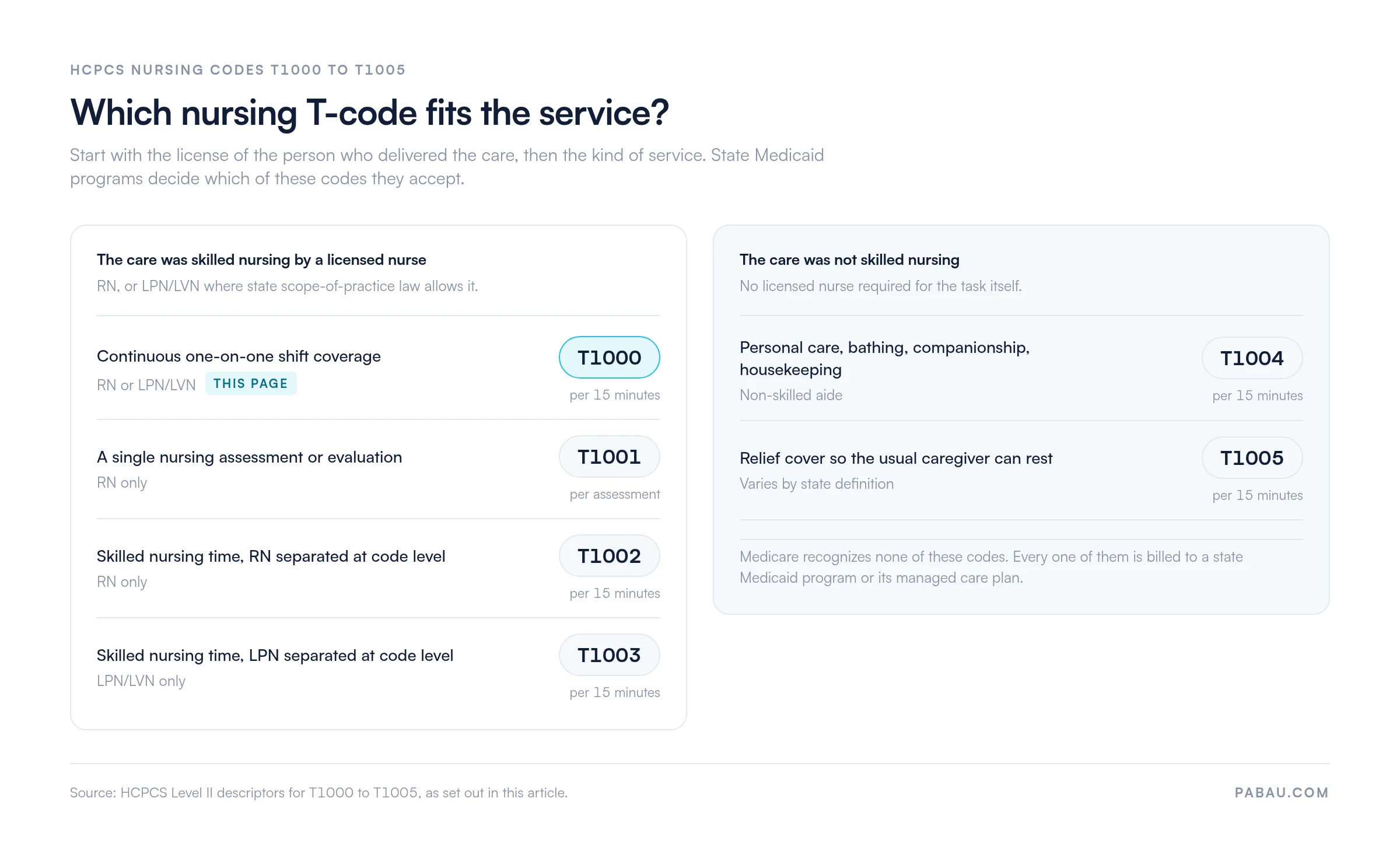Screen dimensions: 1400x861
Task: Select the T1003 code pill
Action: pyautogui.click(x=609, y=655)
